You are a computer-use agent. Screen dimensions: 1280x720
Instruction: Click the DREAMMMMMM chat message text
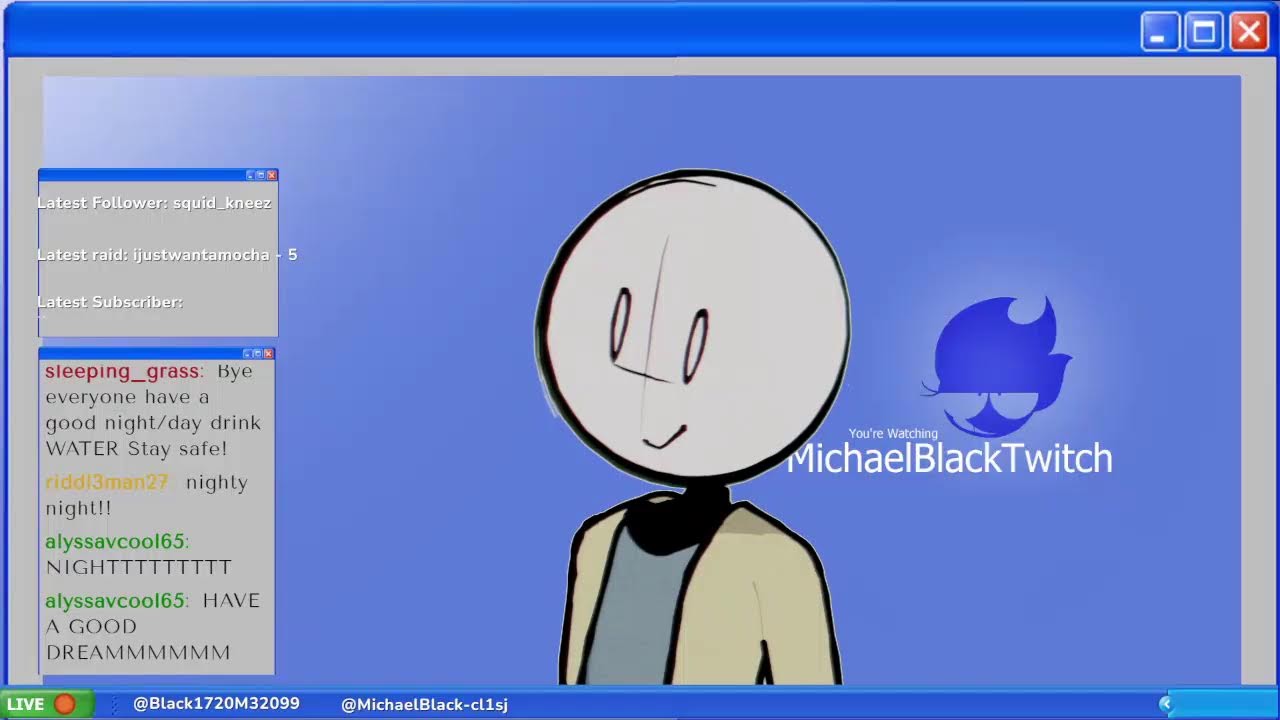138,653
